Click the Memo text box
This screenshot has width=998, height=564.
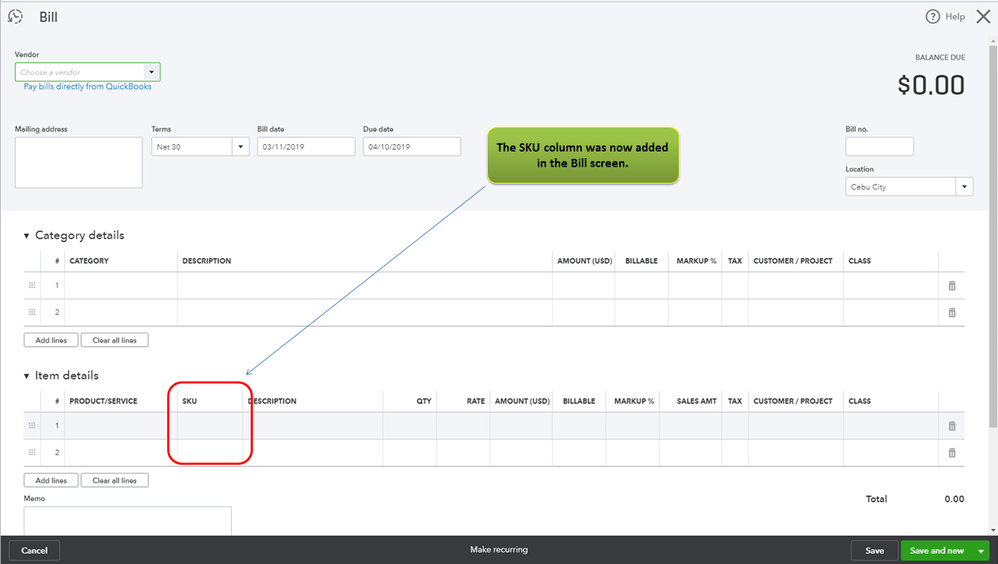click(x=128, y=521)
